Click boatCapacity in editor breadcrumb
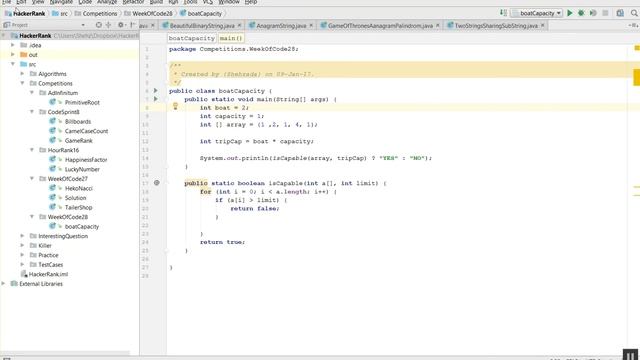 pos(191,38)
